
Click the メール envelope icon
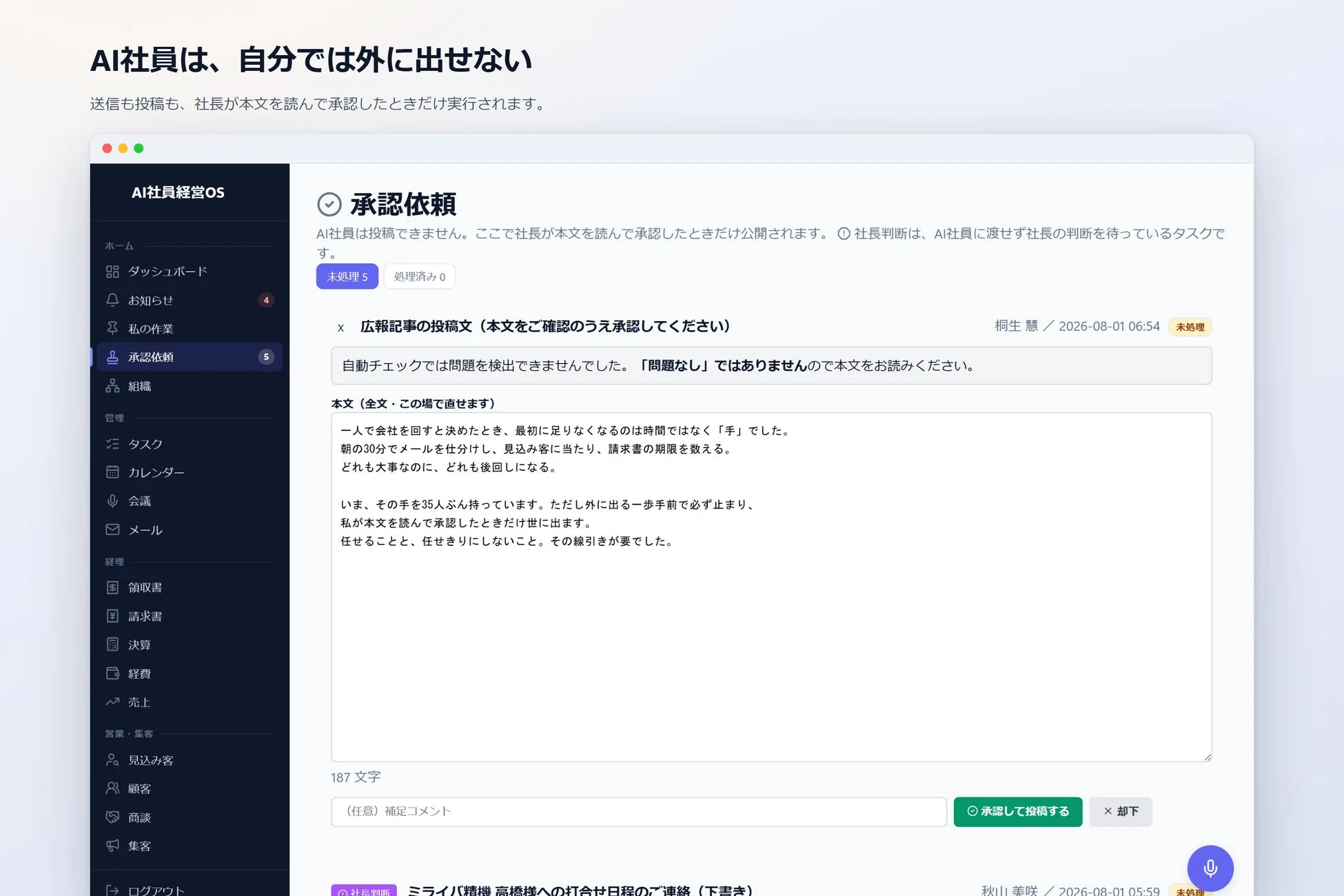point(112,530)
